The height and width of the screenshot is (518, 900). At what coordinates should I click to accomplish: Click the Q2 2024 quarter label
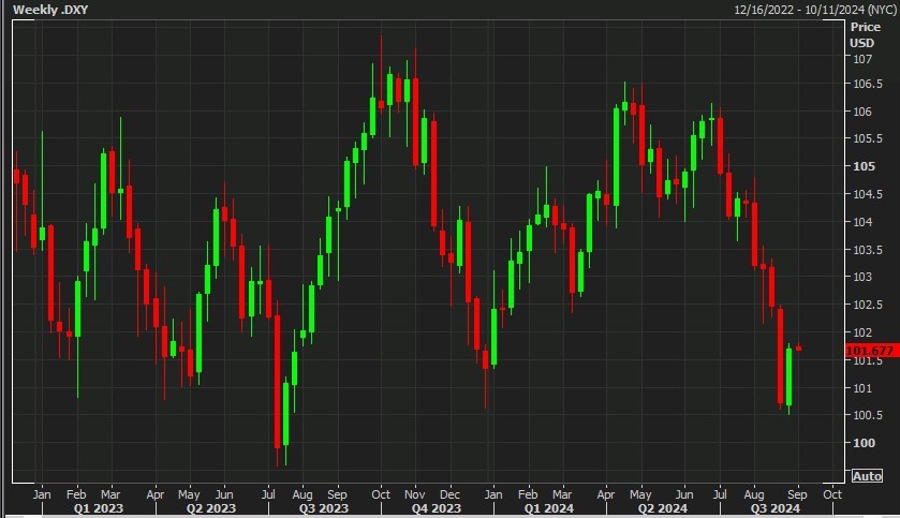coord(662,509)
